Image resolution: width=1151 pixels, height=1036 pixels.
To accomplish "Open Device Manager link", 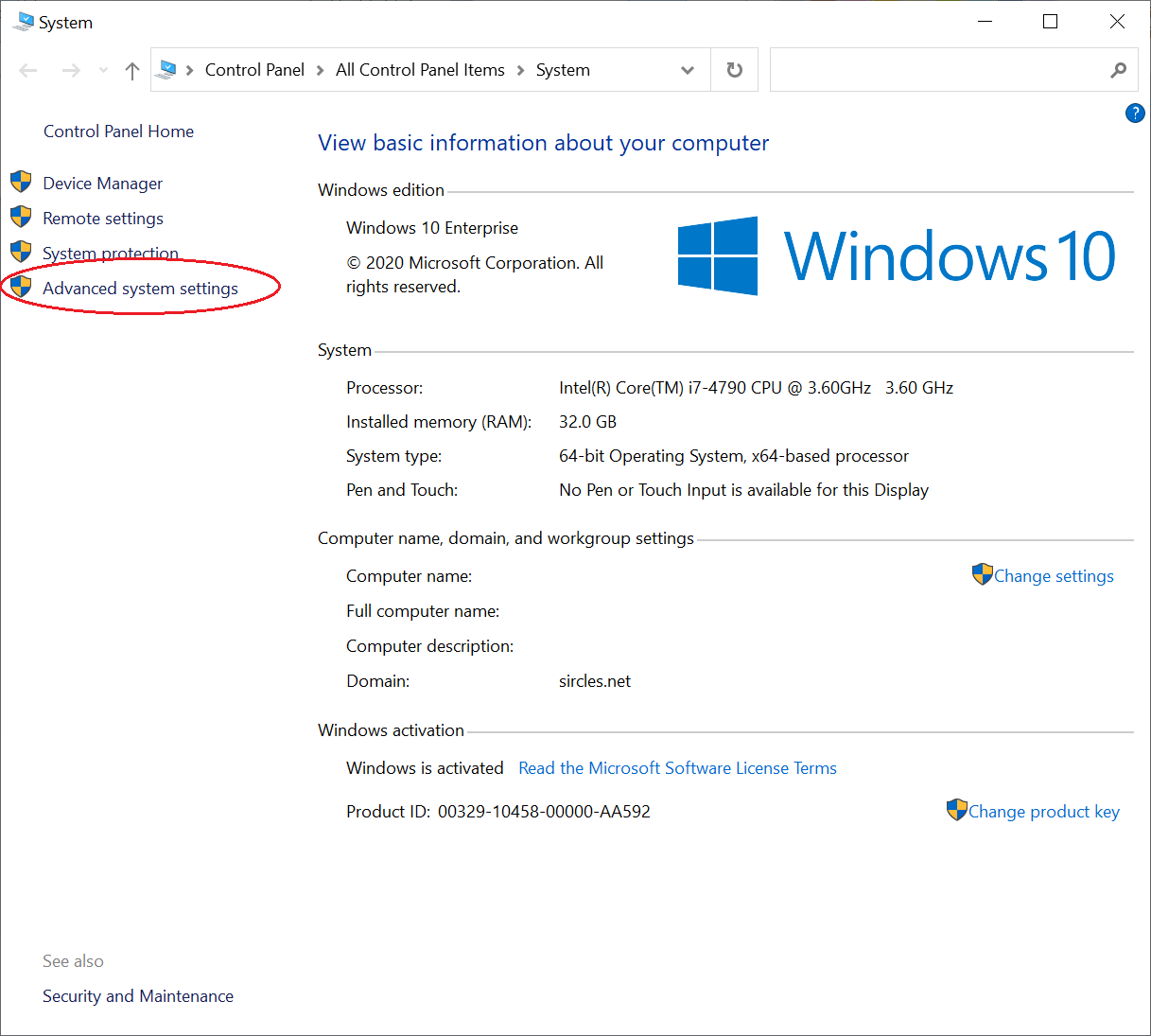I will [102, 184].
